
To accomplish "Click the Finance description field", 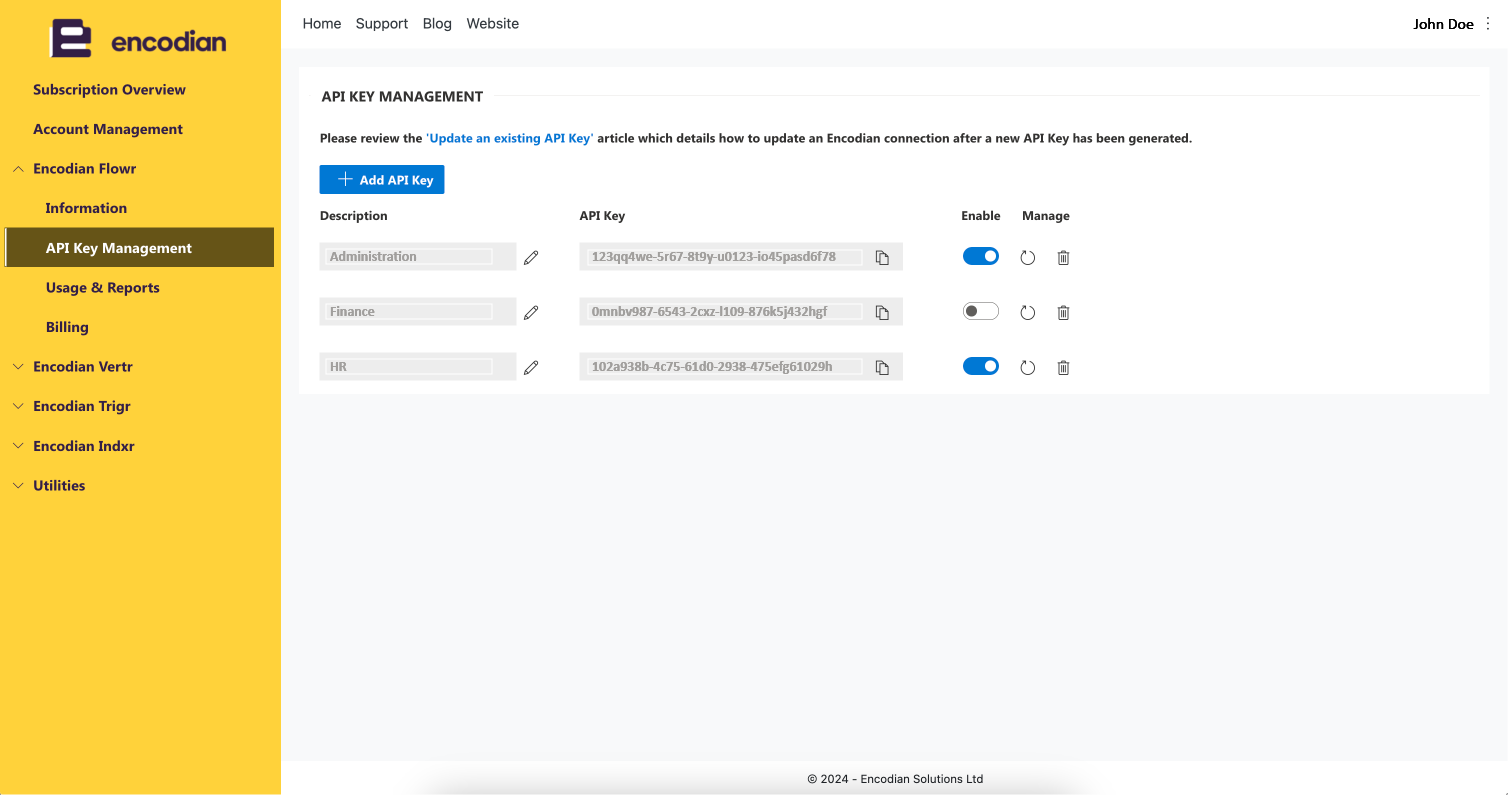I will pyautogui.click(x=418, y=312).
